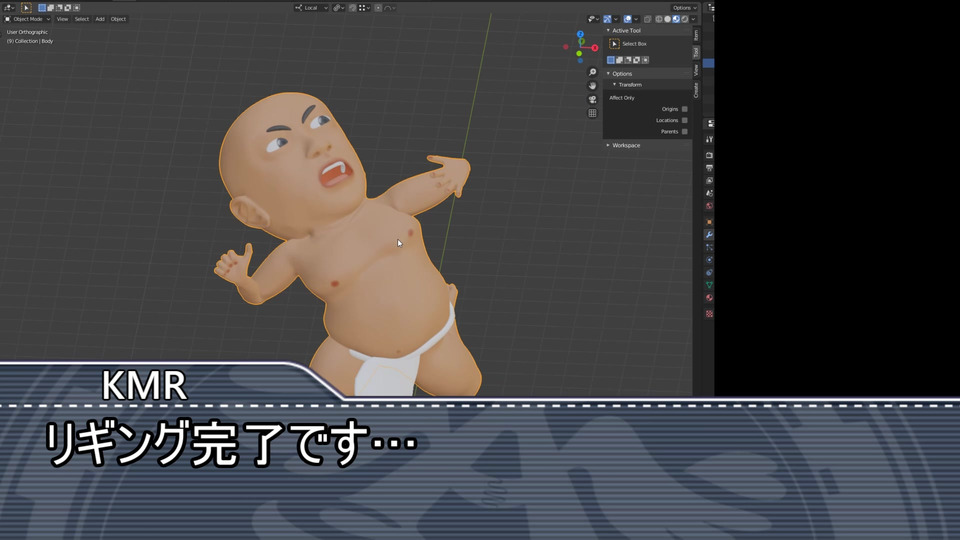This screenshot has width=960, height=540.
Task: Switch to rendered viewport shading
Action: 684,19
